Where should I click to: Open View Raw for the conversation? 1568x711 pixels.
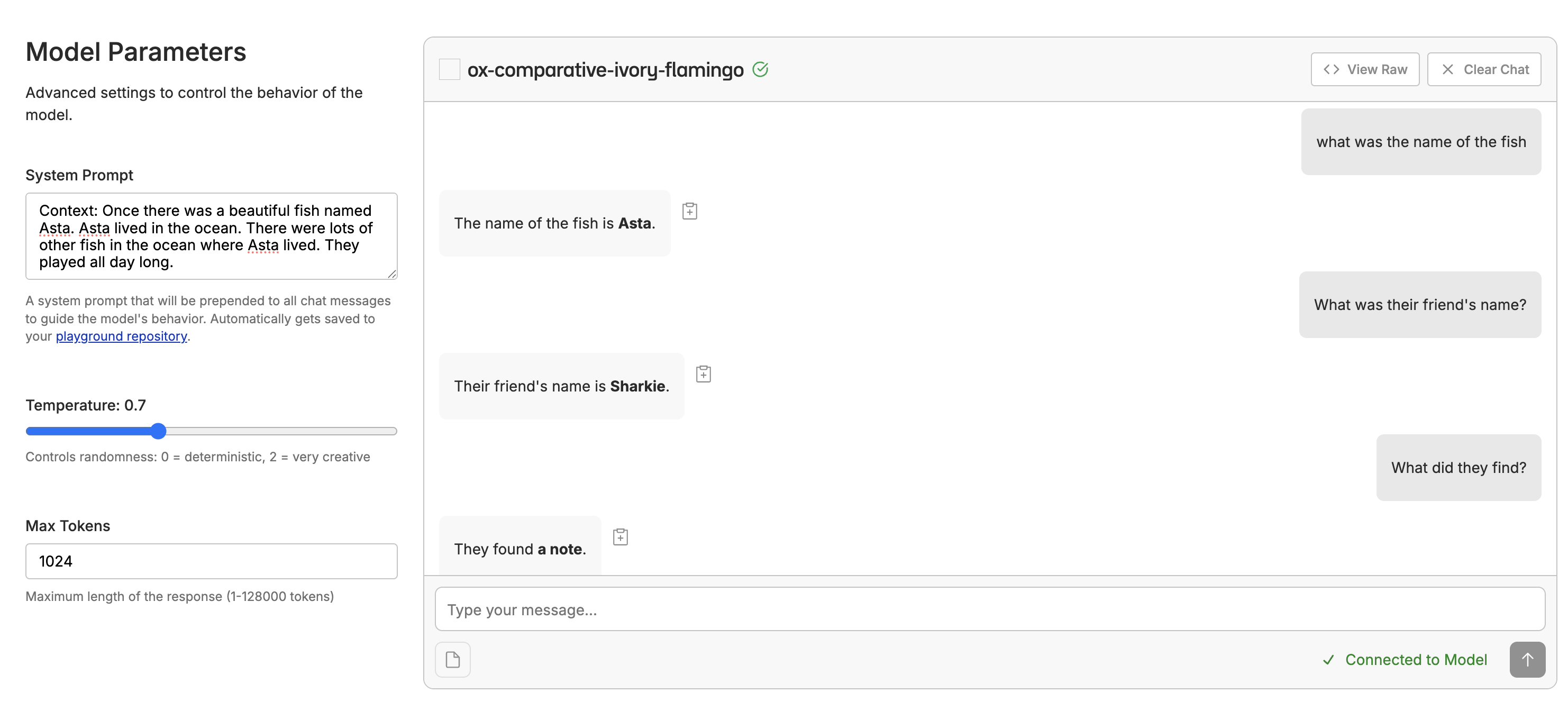1365,69
